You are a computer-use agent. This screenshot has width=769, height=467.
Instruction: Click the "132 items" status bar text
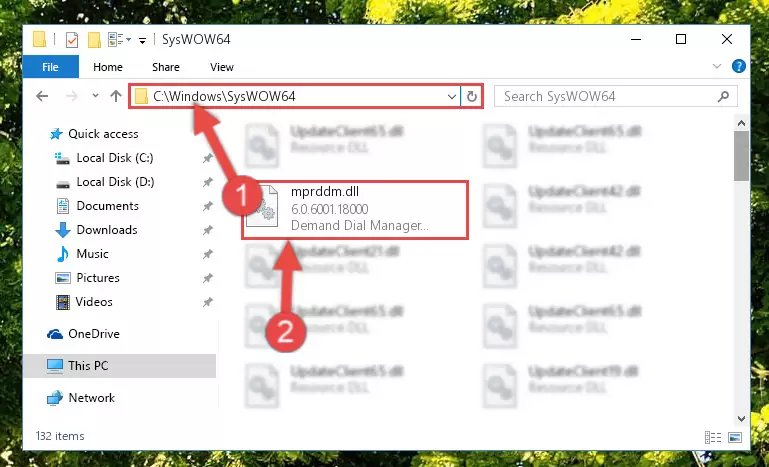(60, 436)
